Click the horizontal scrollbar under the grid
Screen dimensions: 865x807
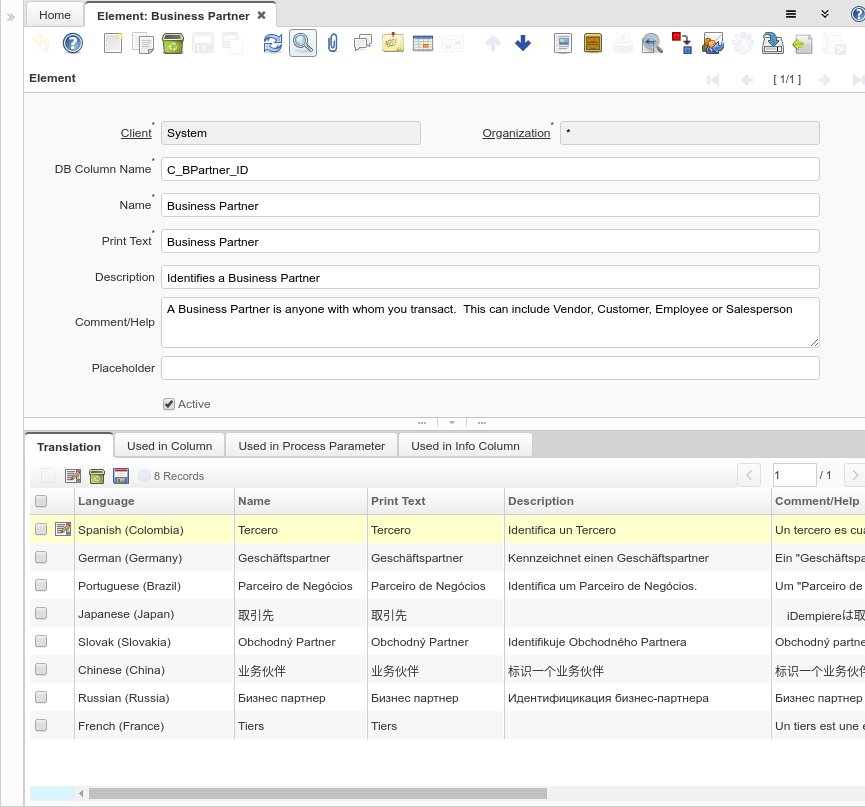pos(317,794)
